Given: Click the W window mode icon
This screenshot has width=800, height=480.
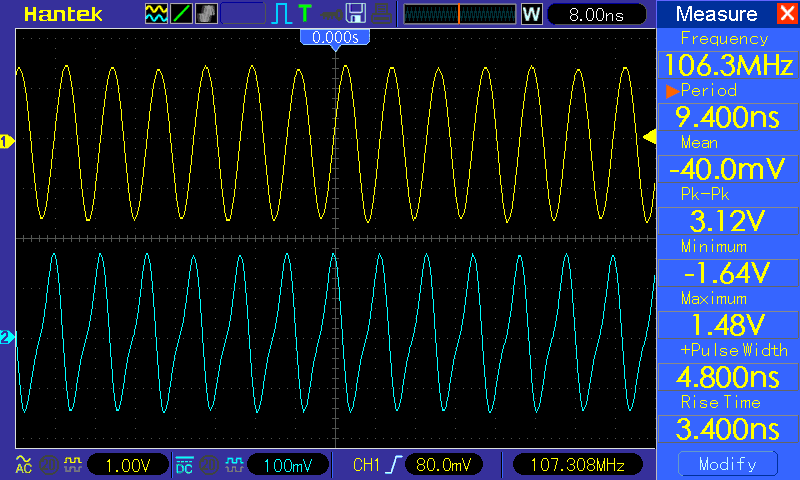Looking at the screenshot, I should pos(531,14).
